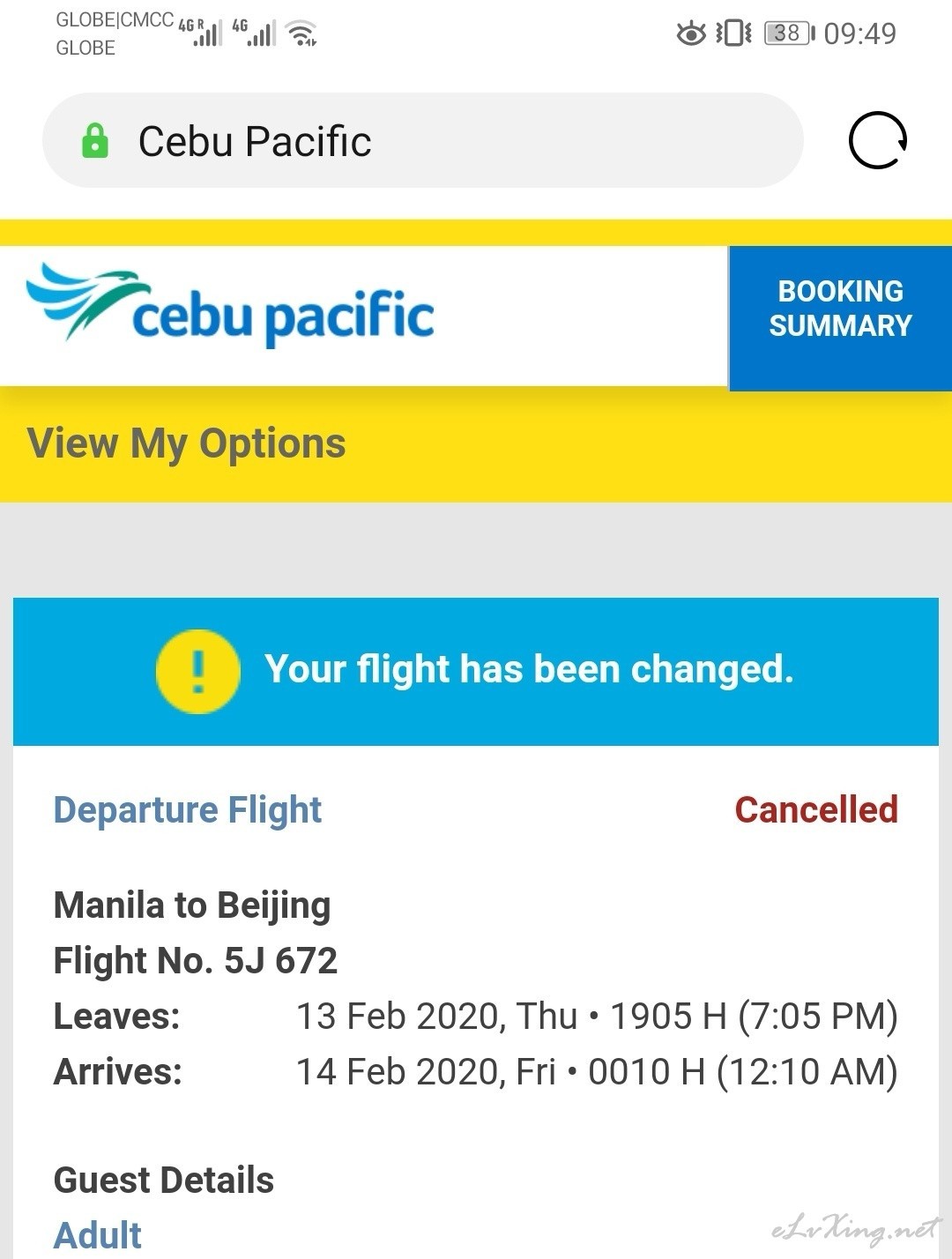Click the Cebu Pacific logo
Image resolution: width=952 pixels, height=1259 pixels.
click(x=231, y=304)
